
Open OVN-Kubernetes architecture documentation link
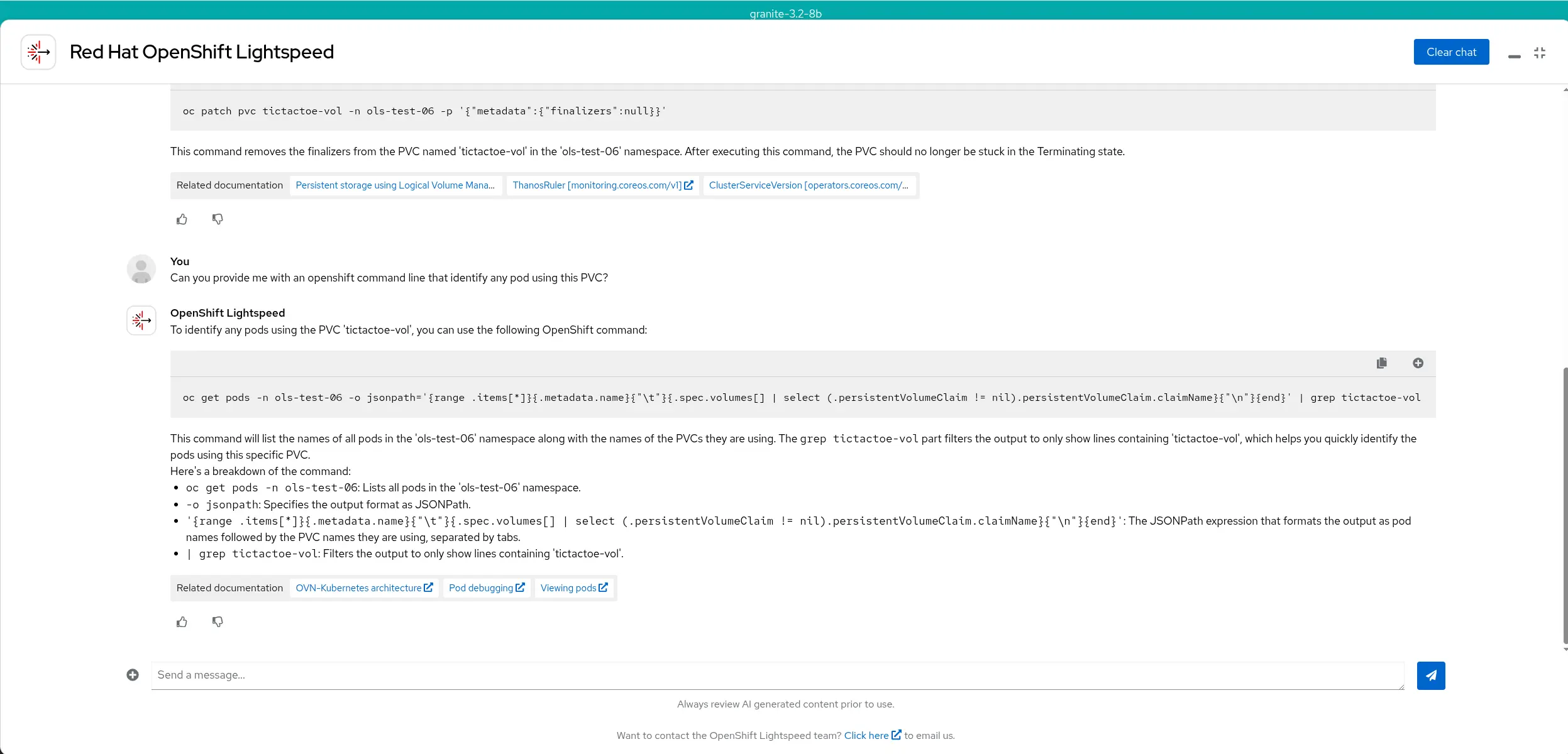[x=364, y=588]
